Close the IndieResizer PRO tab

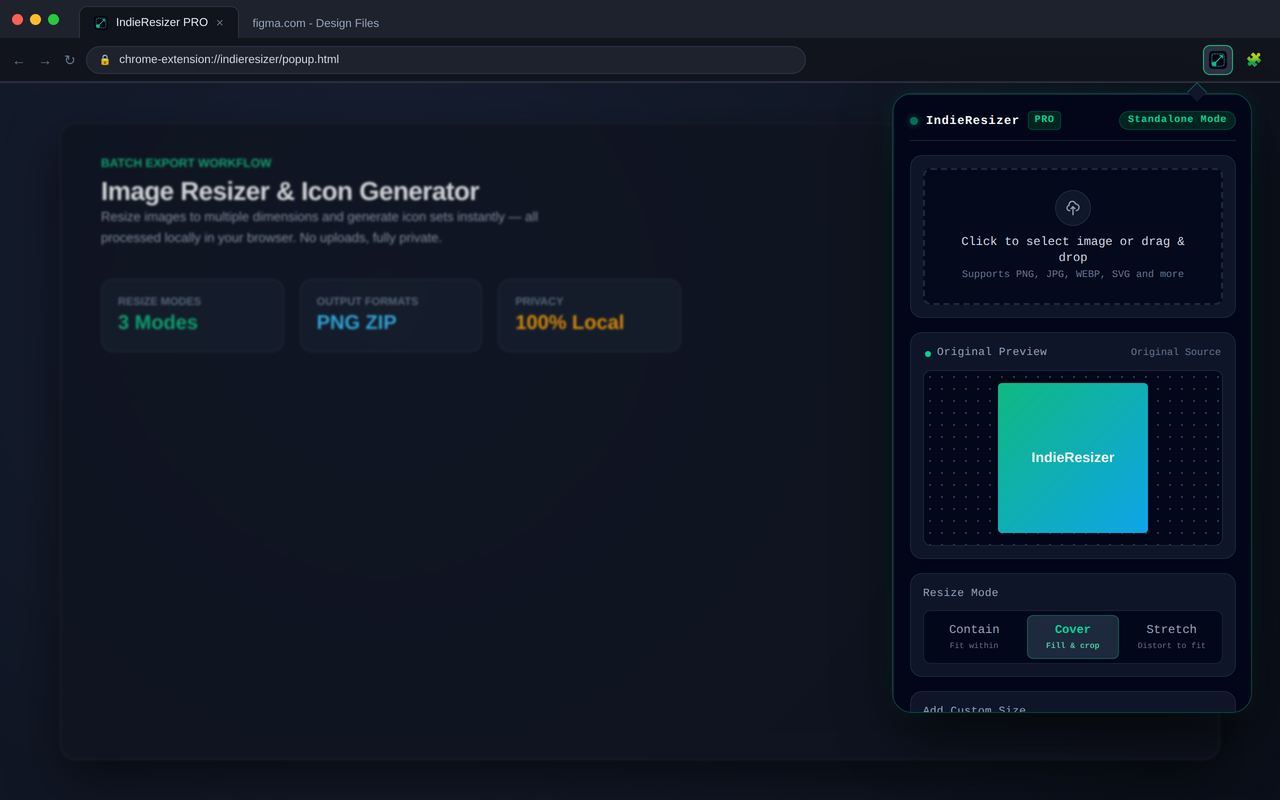coord(220,23)
